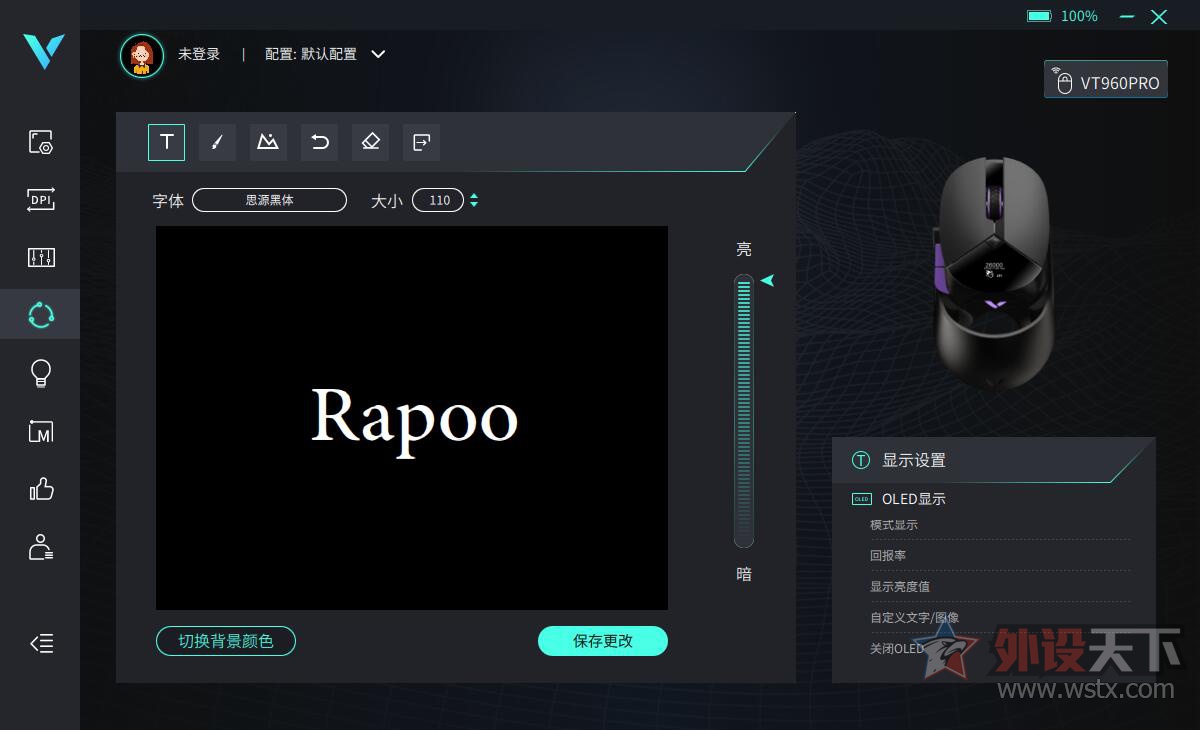Click 切换背景颜色 button
The width and height of the screenshot is (1200, 730).
click(226, 641)
